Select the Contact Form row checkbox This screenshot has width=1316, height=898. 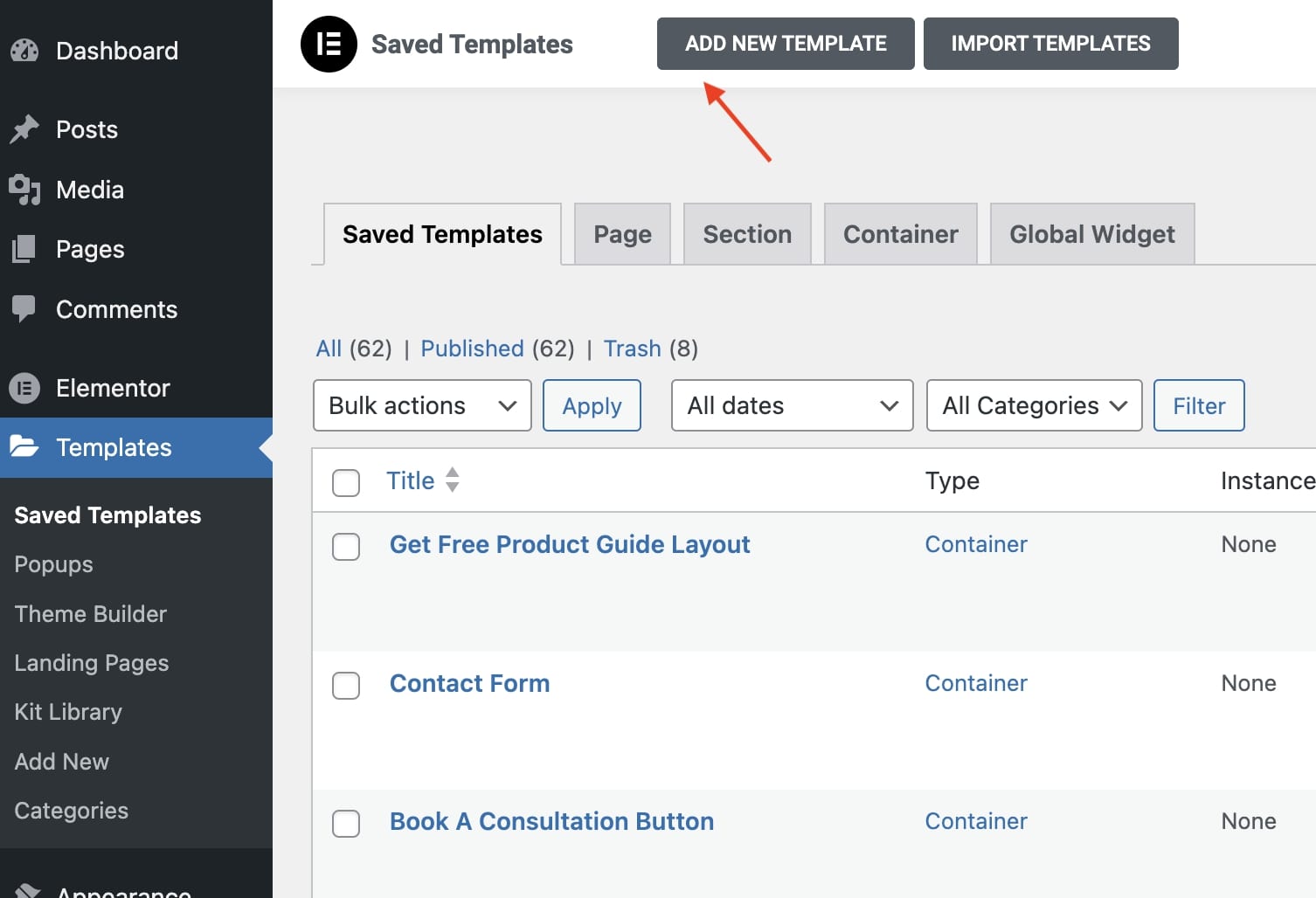pos(346,686)
